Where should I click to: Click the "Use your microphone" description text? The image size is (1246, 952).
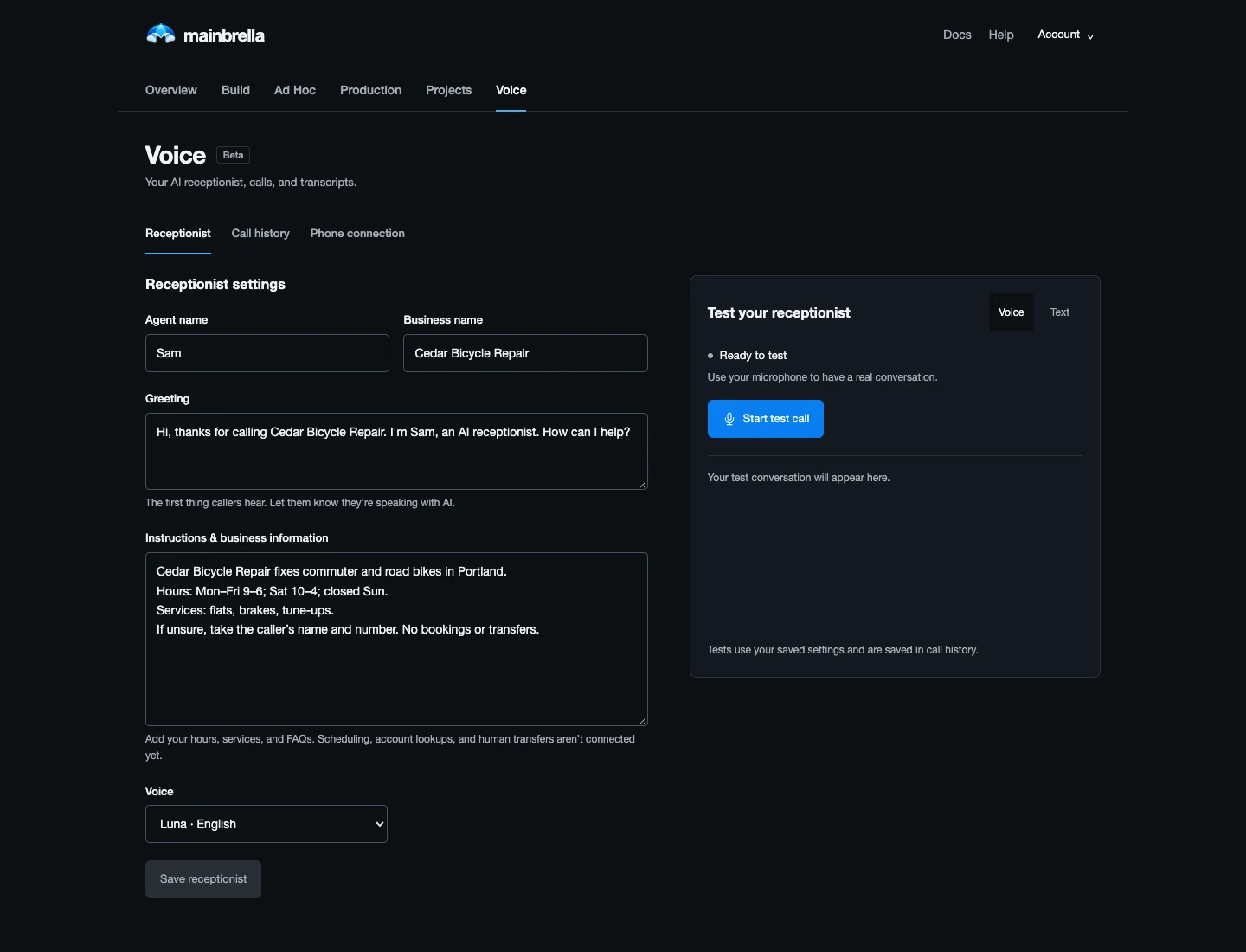pyautogui.click(x=823, y=377)
